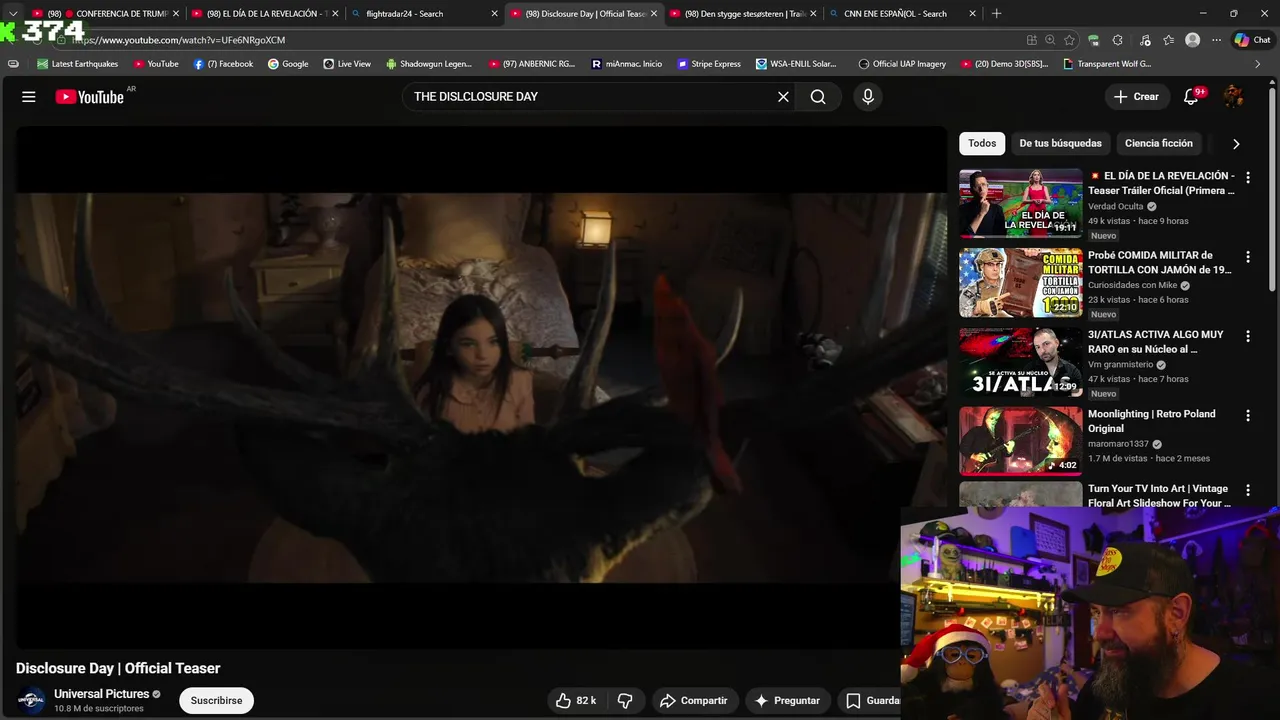Open the app grid icon in address bar
Viewport: 1280px width, 720px height.
click(x=1031, y=40)
